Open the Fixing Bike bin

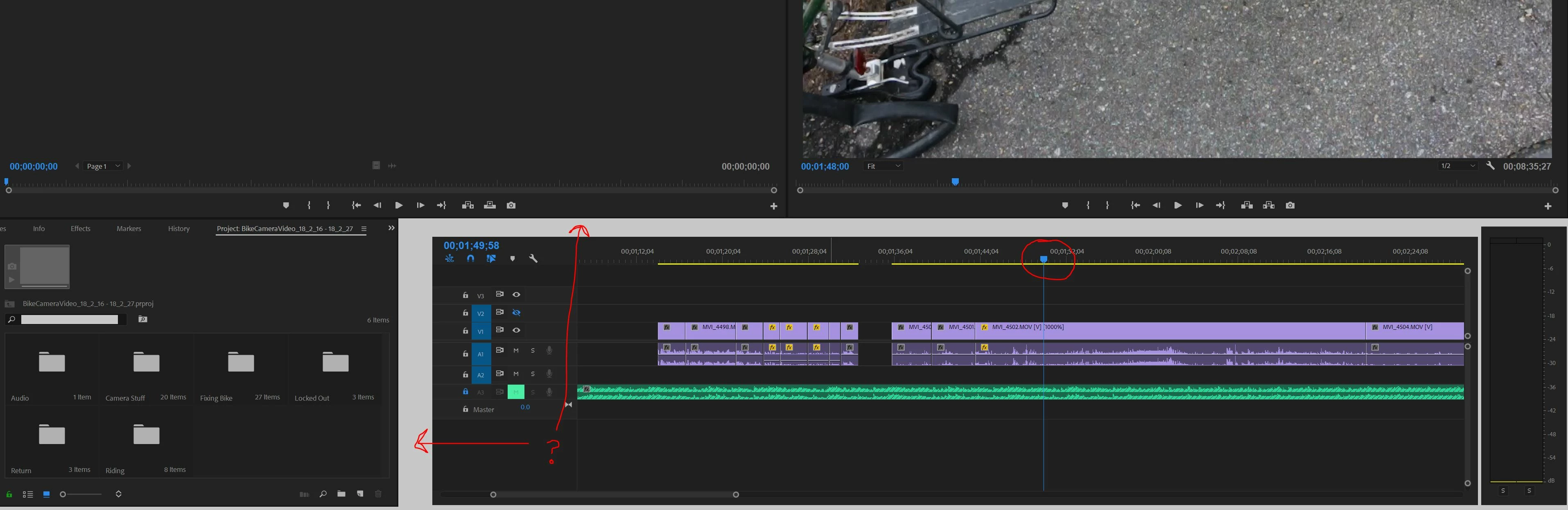(x=240, y=363)
